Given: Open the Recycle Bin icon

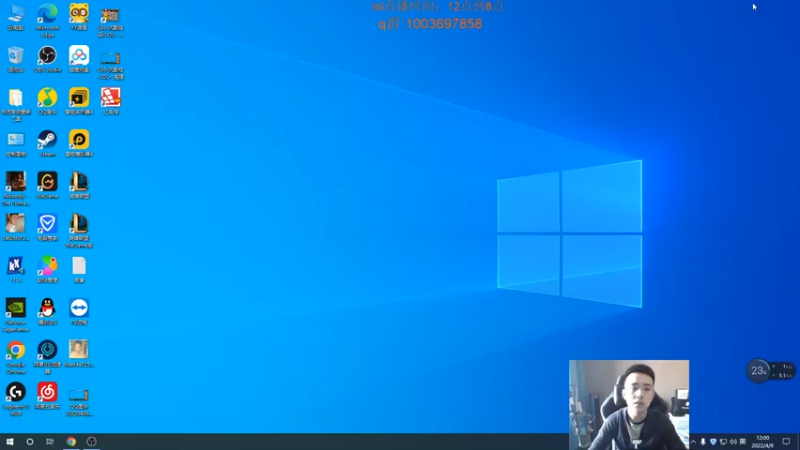Looking at the screenshot, I should pyautogui.click(x=16, y=60).
